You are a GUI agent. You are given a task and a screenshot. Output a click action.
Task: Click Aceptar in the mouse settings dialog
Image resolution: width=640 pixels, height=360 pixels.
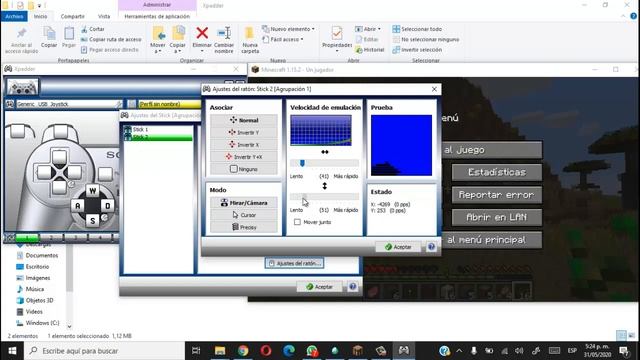tap(398, 247)
